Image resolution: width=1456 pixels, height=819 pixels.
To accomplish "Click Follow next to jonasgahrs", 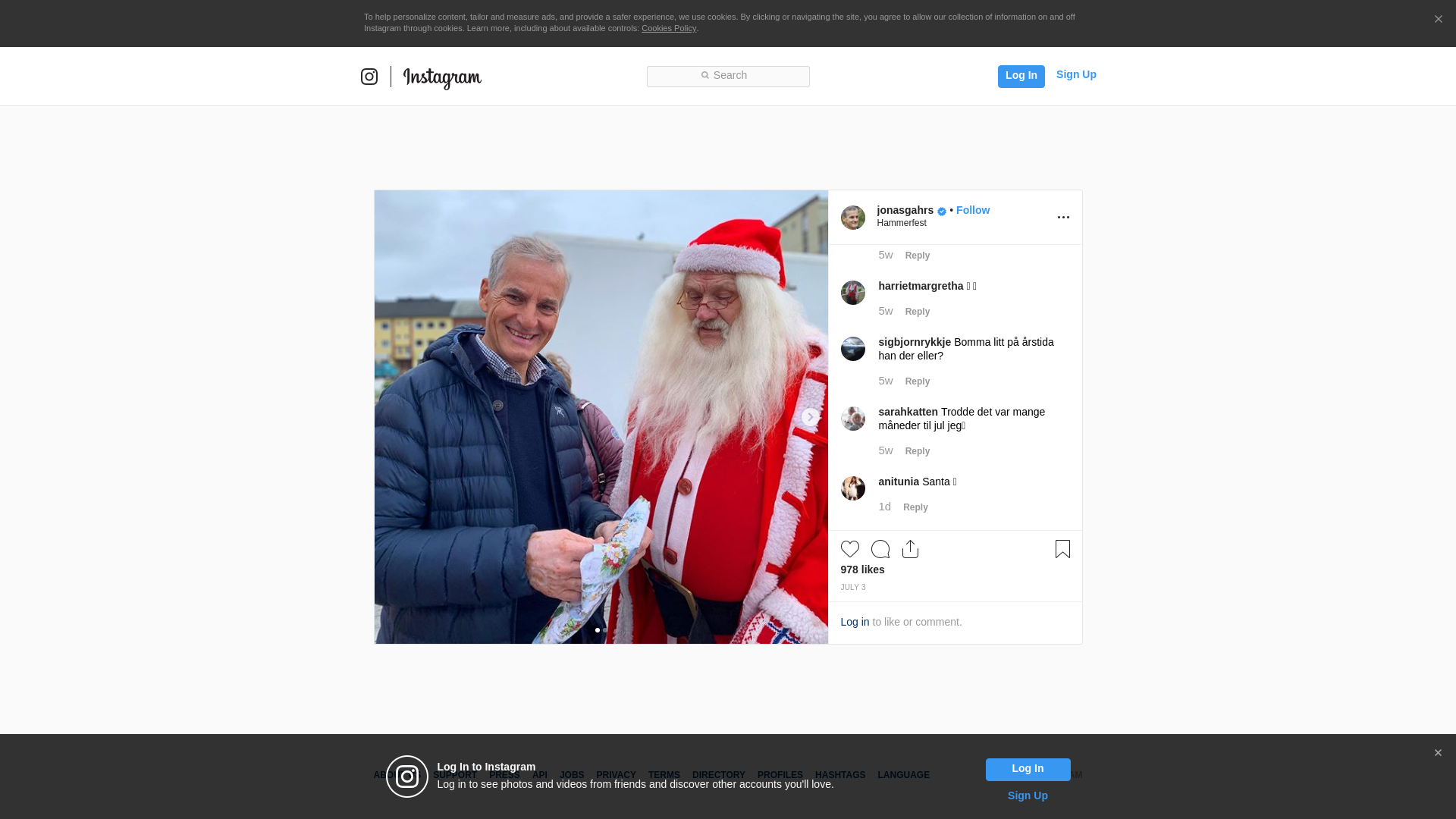I will [x=973, y=210].
